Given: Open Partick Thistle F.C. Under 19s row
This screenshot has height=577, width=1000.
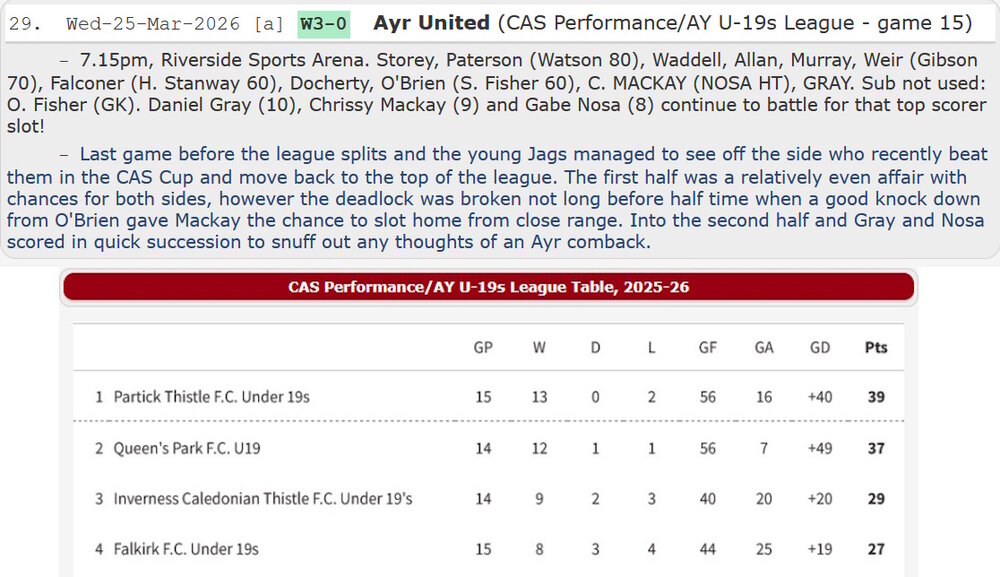Looking at the screenshot, I should click(x=211, y=397).
